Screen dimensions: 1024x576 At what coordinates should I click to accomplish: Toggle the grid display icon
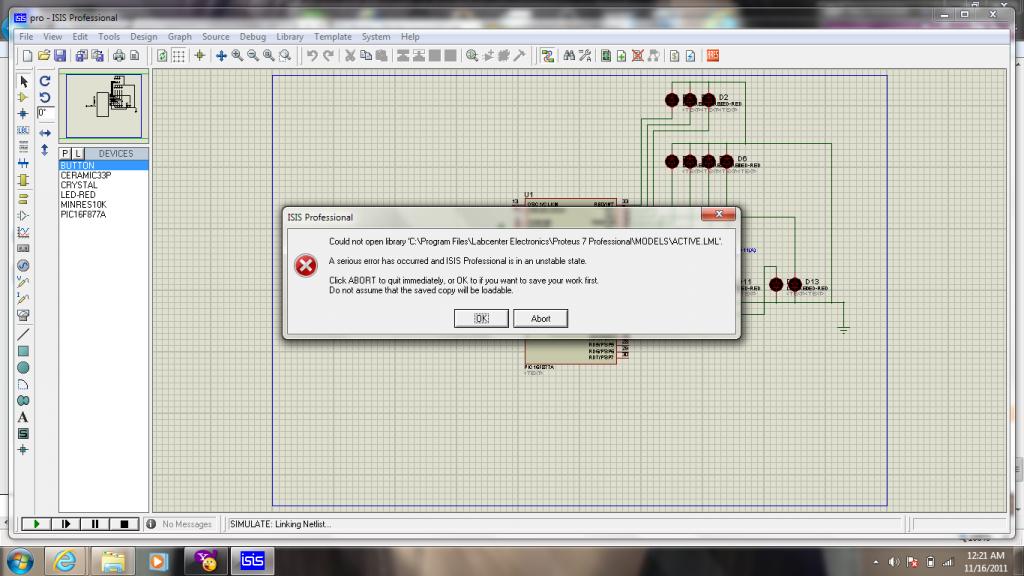[x=178, y=56]
